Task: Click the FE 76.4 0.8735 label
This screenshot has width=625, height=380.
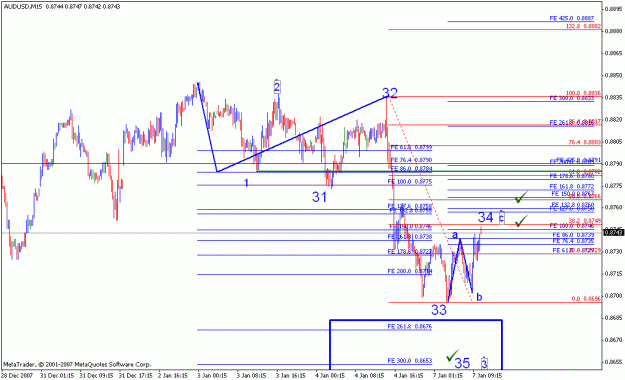Action: coord(573,241)
